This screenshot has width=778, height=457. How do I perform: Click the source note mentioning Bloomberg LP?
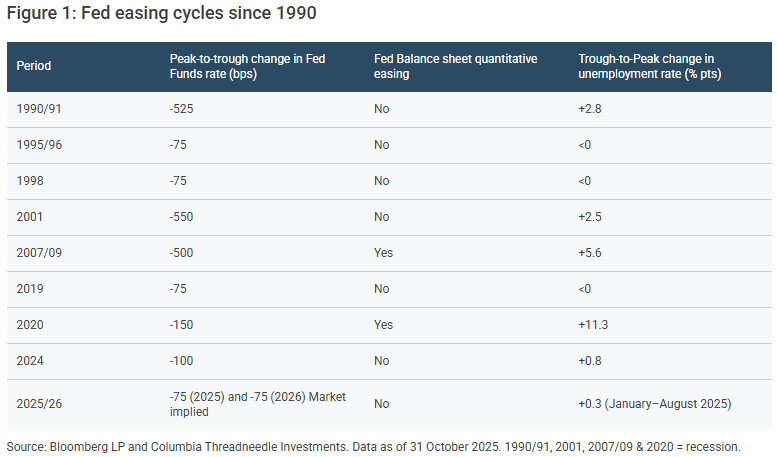(373, 446)
